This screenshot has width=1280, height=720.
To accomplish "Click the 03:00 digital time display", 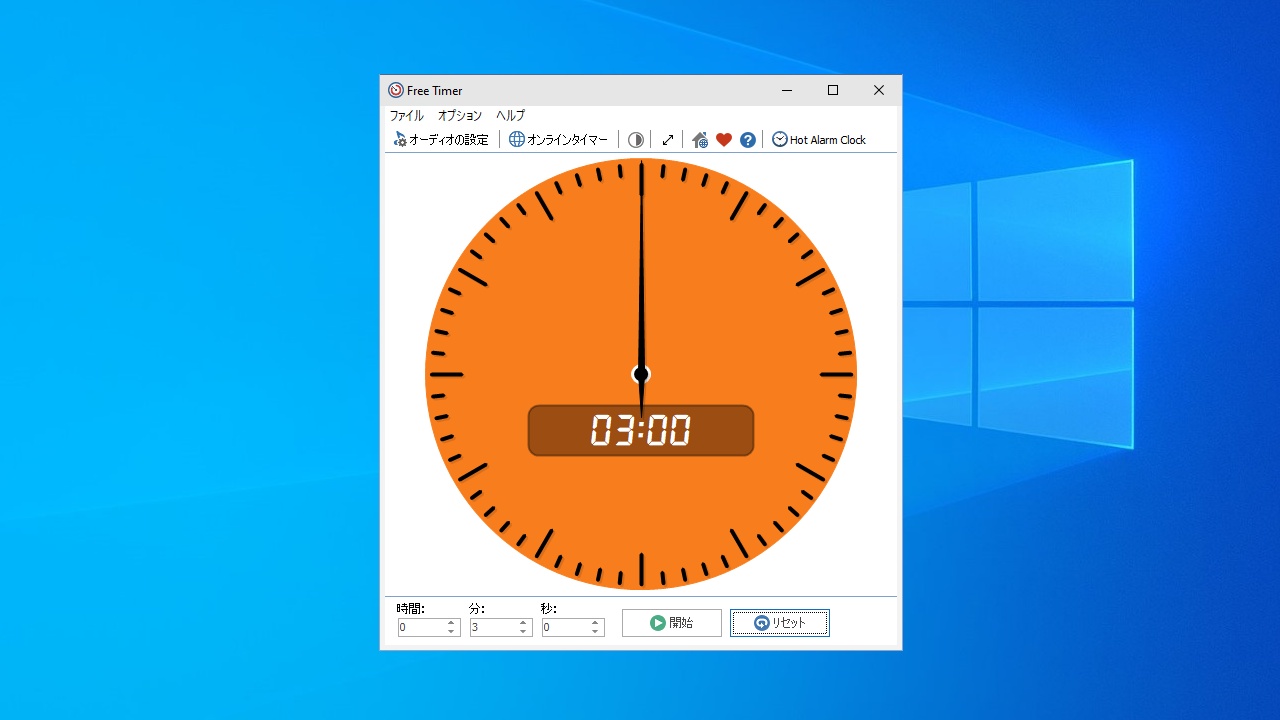I will pos(641,430).
